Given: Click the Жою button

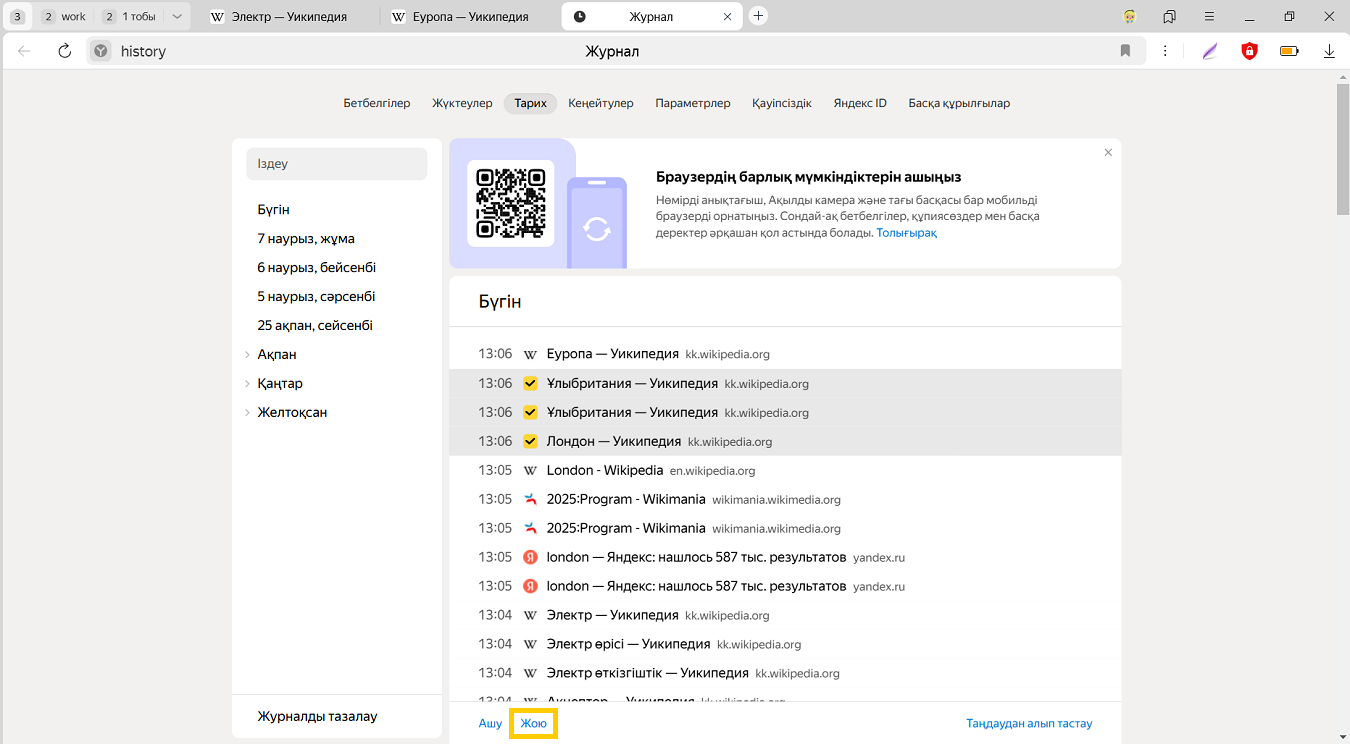Looking at the screenshot, I should click(533, 723).
